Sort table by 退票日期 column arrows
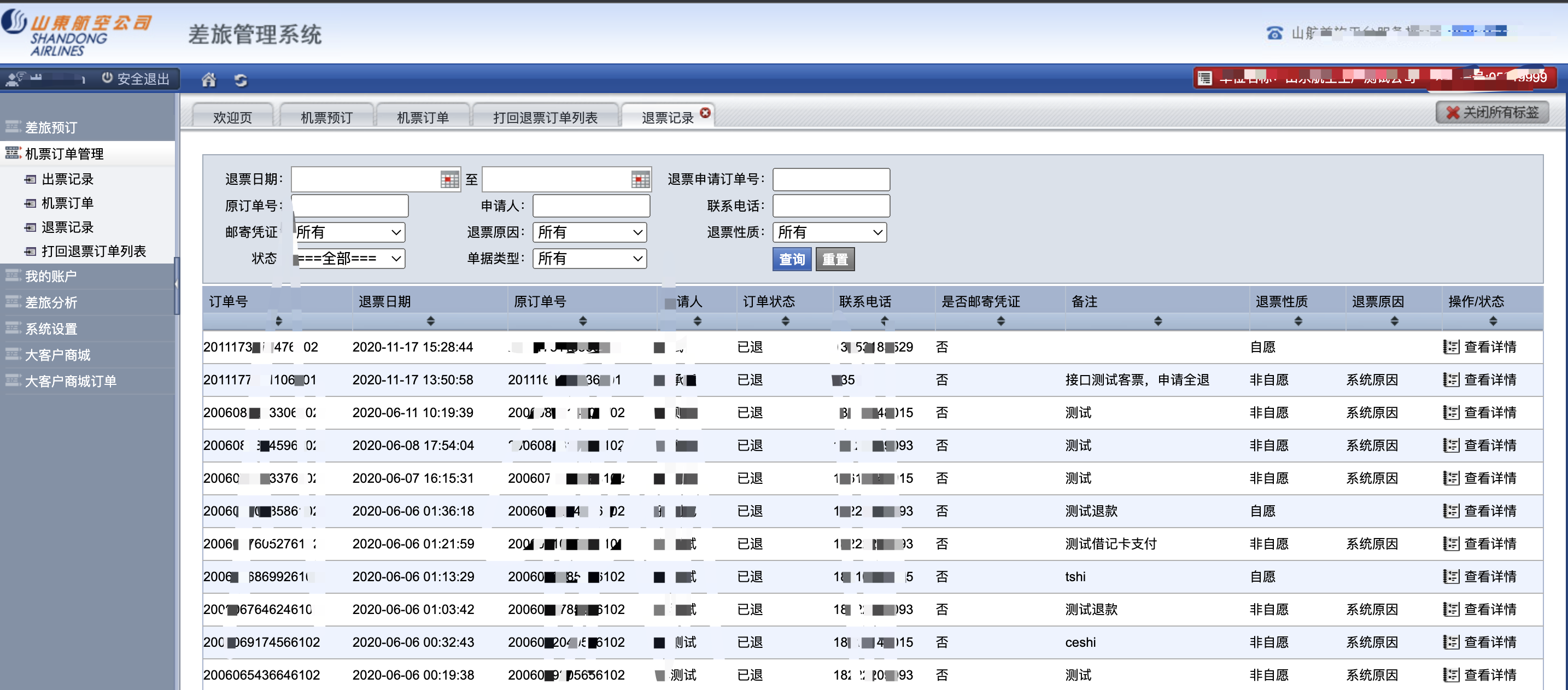The image size is (1568, 690). [x=430, y=320]
